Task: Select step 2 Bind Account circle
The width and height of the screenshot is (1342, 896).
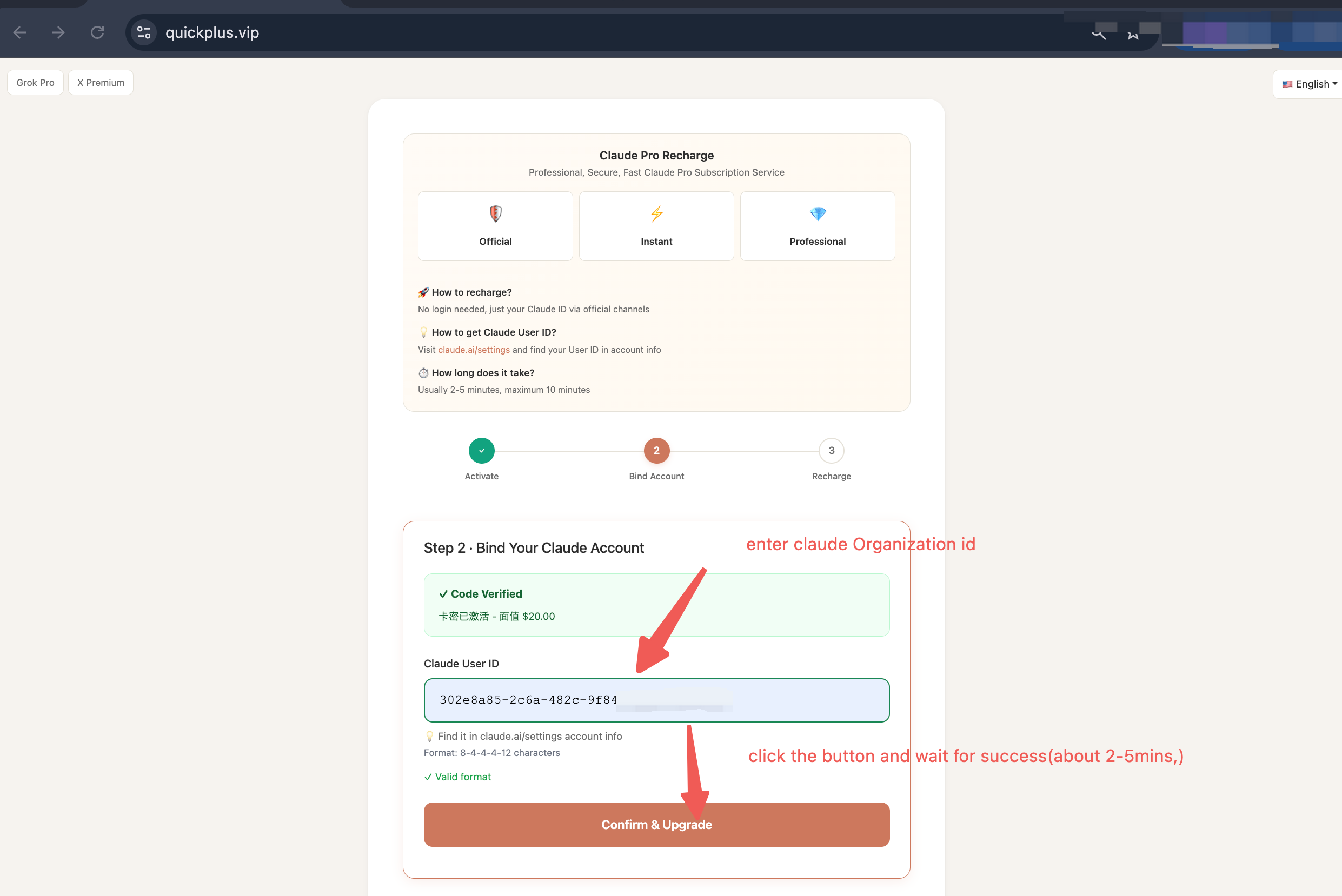Action: tap(656, 450)
